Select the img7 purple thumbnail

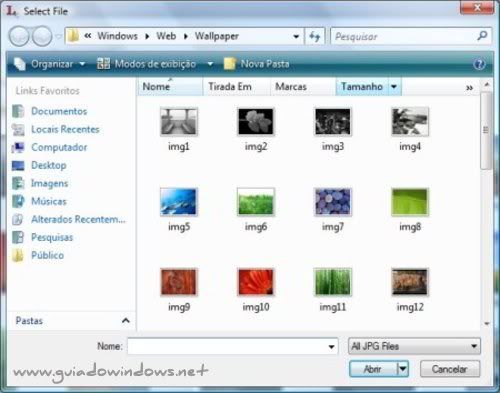coord(333,202)
